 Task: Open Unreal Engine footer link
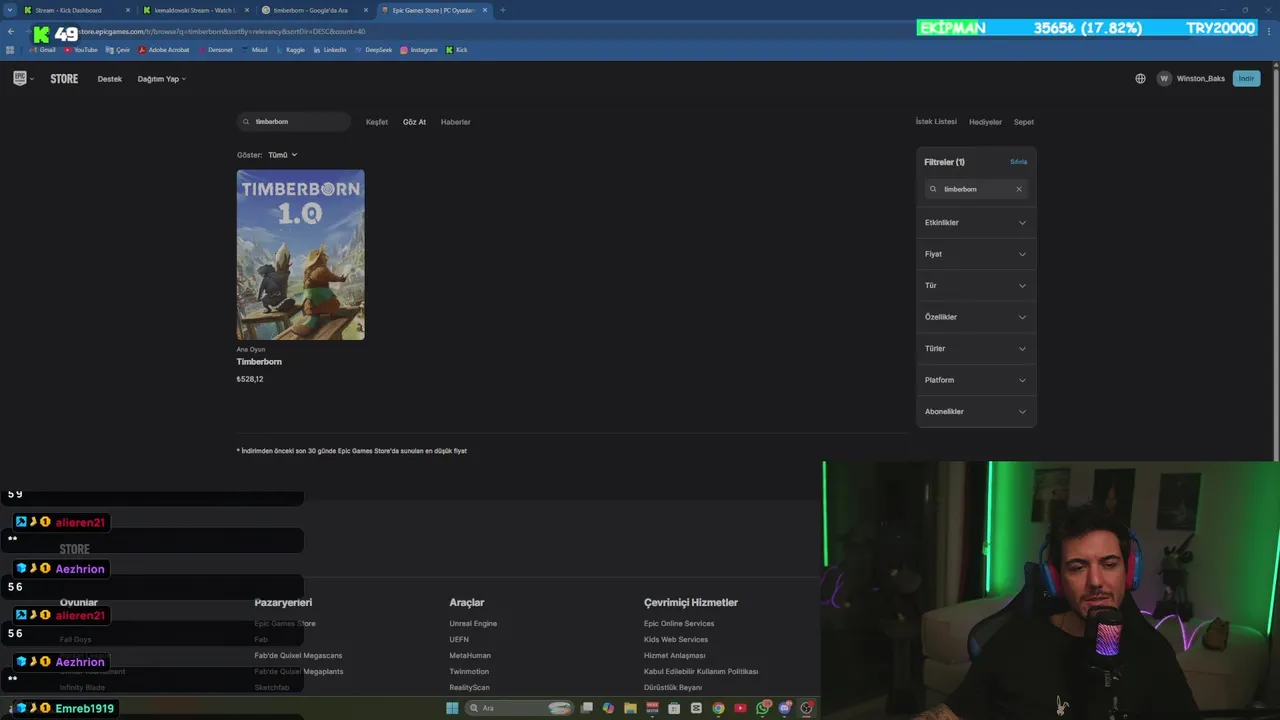473,624
